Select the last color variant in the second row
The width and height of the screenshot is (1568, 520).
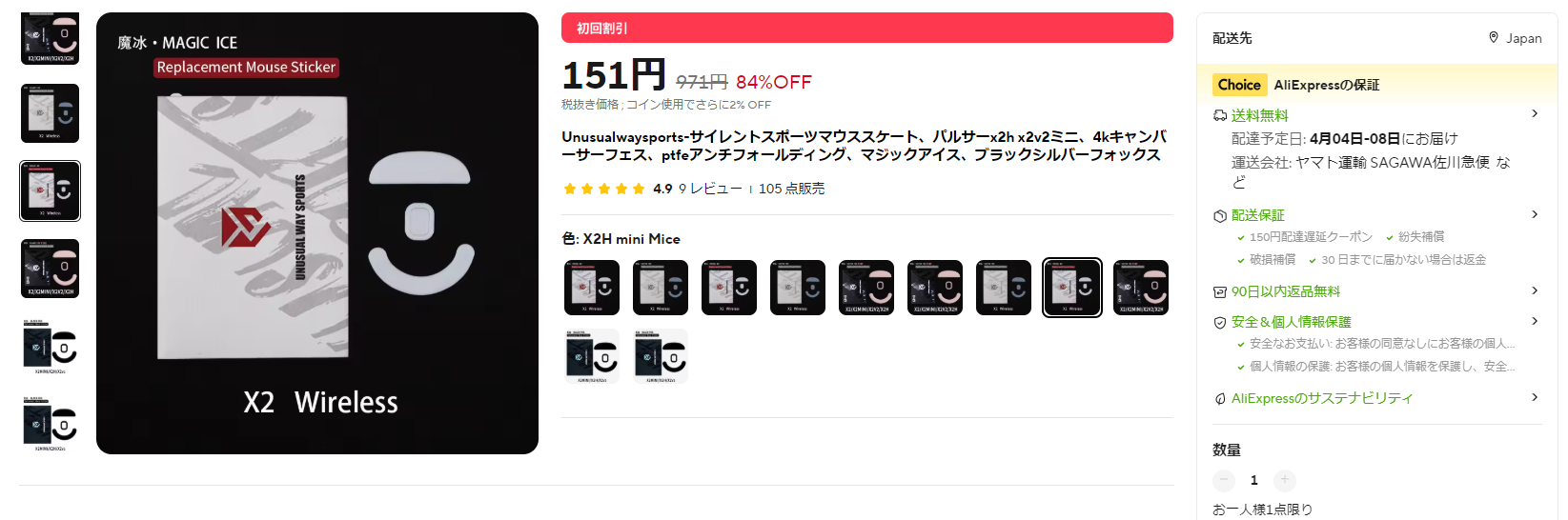661,356
